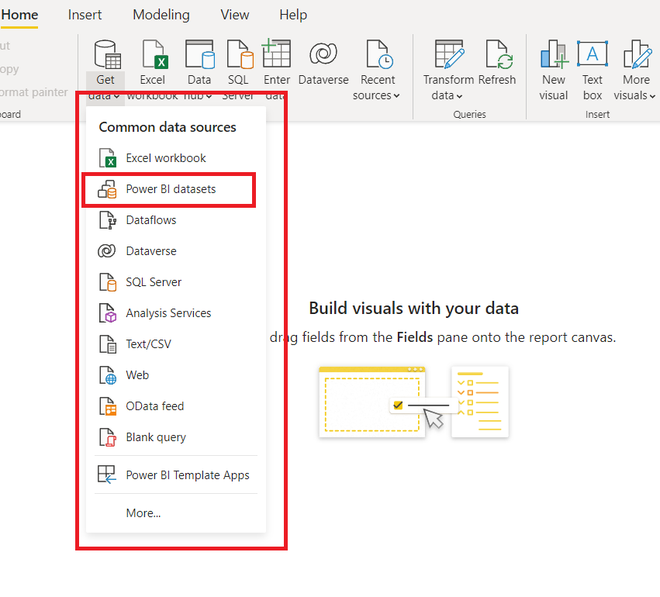Click the cube icon beside Analysis Services
The width and height of the screenshot is (660, 597).
tap(107, 313)
